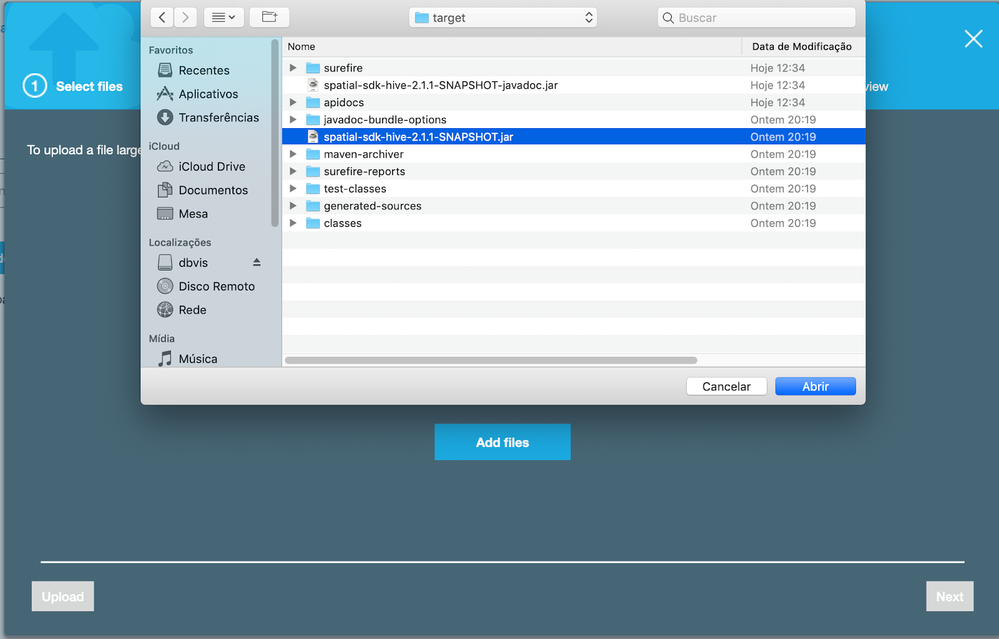999x639 pixels.
Task: Close the upload wizard with X icon
Action: 973,39
